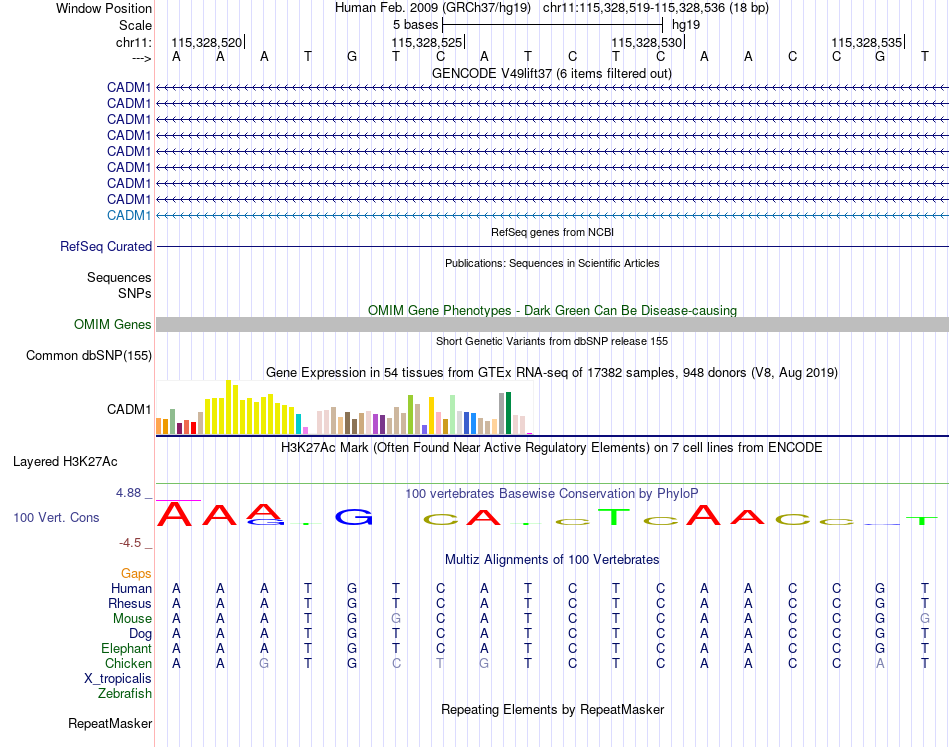This screenshot has width=950, height=747.
Task: Open 'Multiz Alignments of 100 Vertebrates' title
Action: pos(552,560)
